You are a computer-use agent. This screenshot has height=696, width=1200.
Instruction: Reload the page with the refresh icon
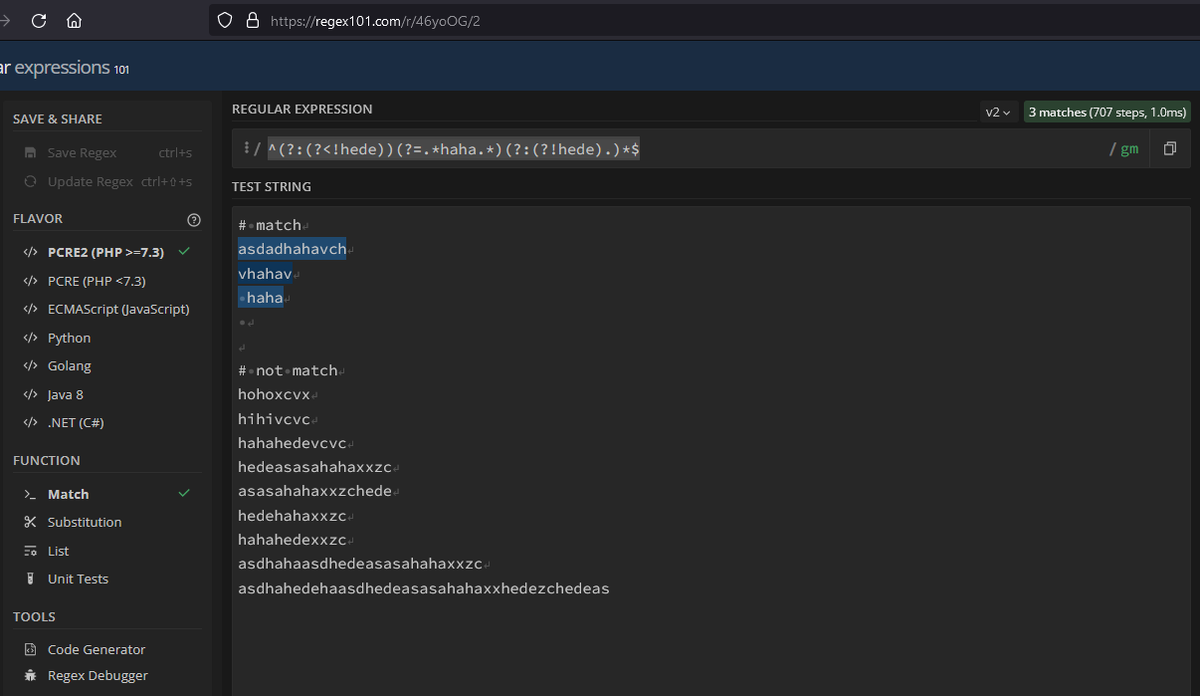click(x=39, y=20)
